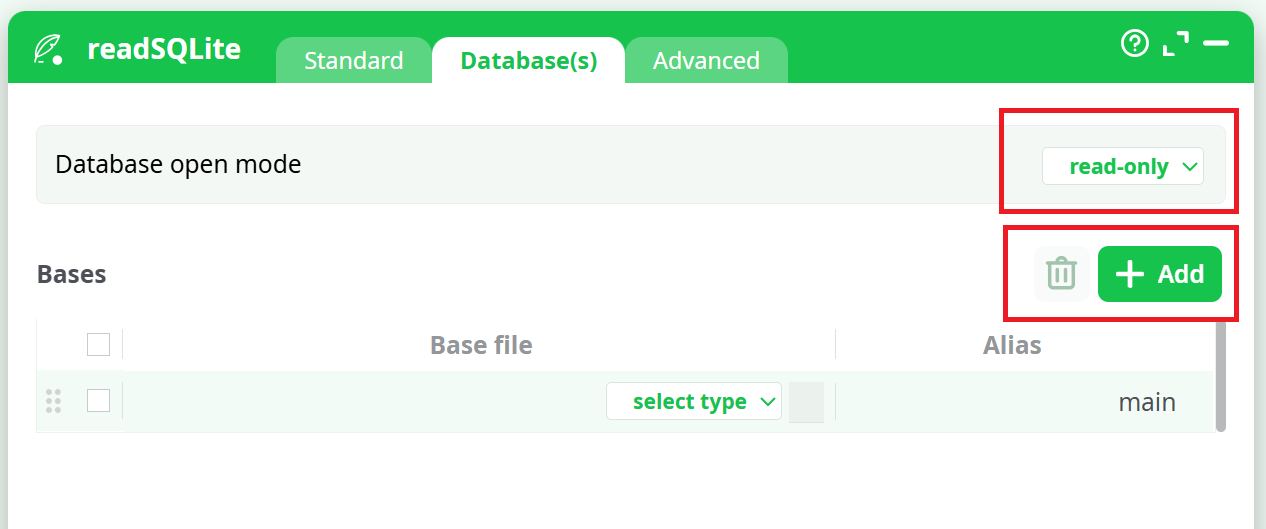Switch to the Standard tab
This screenshot has height=529, width=1266.
tap(354, 61)
